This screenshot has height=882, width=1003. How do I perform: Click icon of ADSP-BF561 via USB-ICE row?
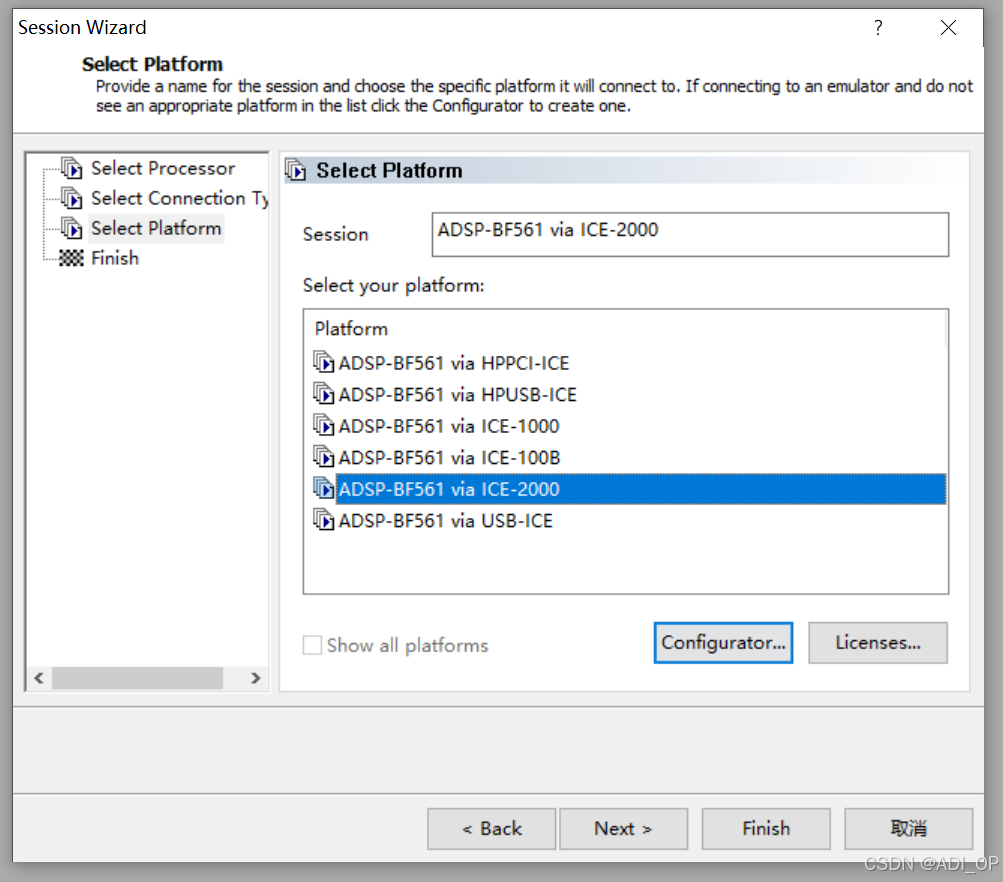pyautogui.click(x=324, y=519)
